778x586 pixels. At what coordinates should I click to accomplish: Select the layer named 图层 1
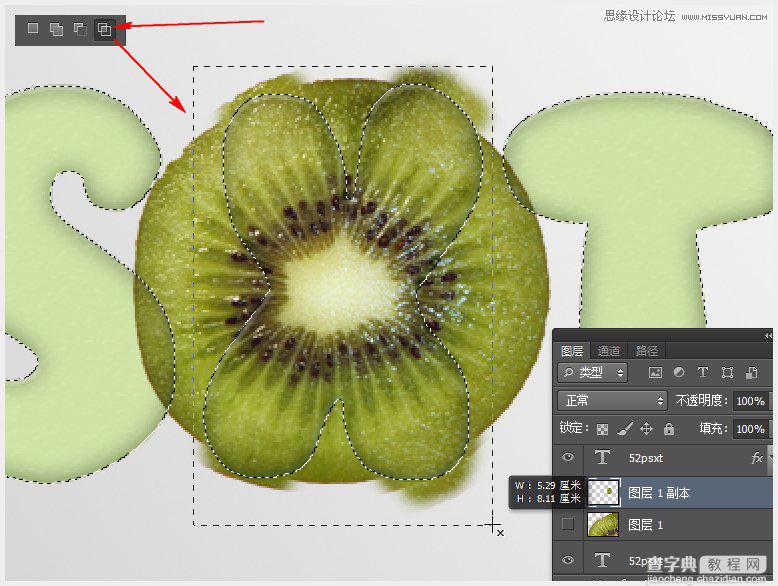point(646,524)
